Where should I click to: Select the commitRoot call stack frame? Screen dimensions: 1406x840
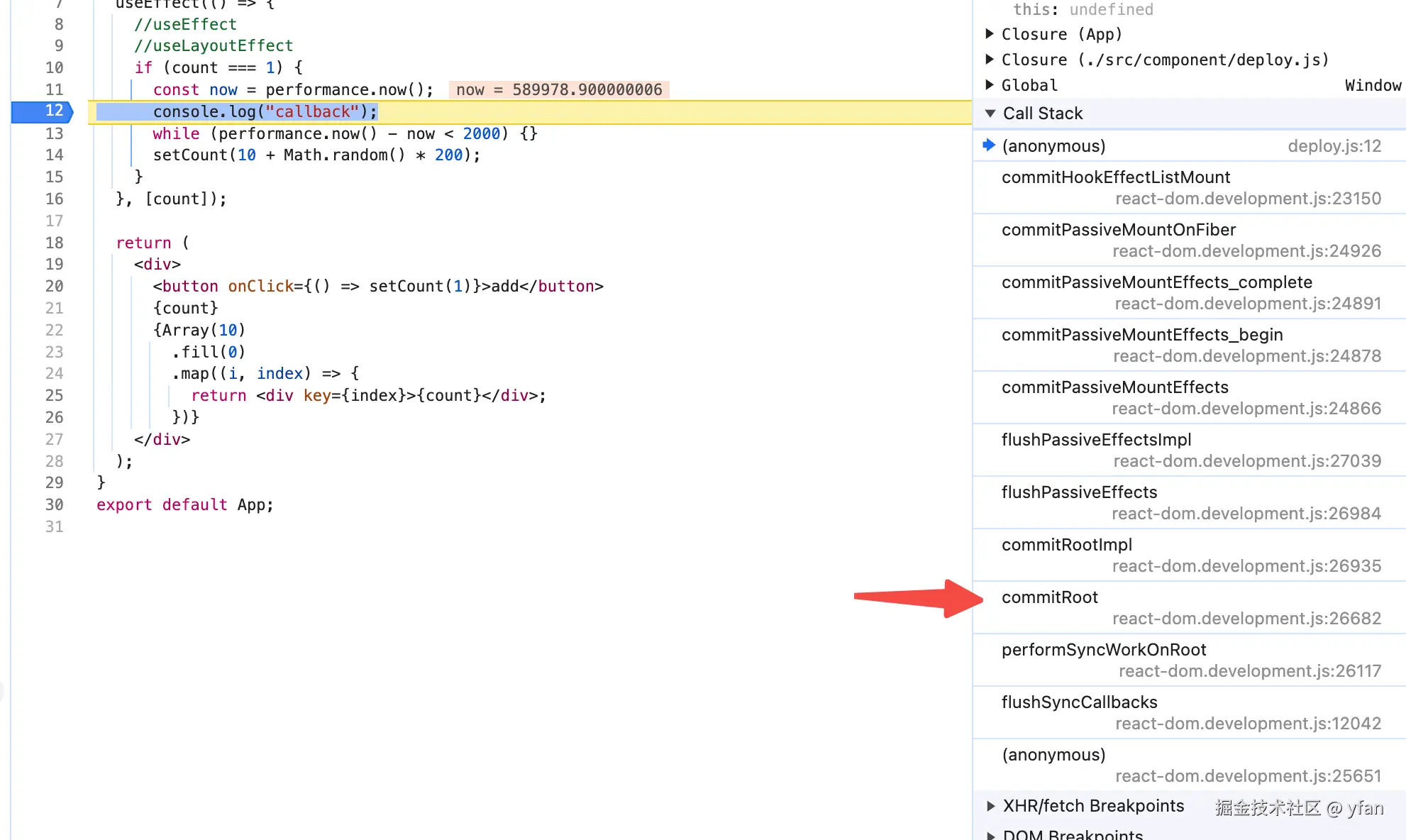(x=1049, y=597)
